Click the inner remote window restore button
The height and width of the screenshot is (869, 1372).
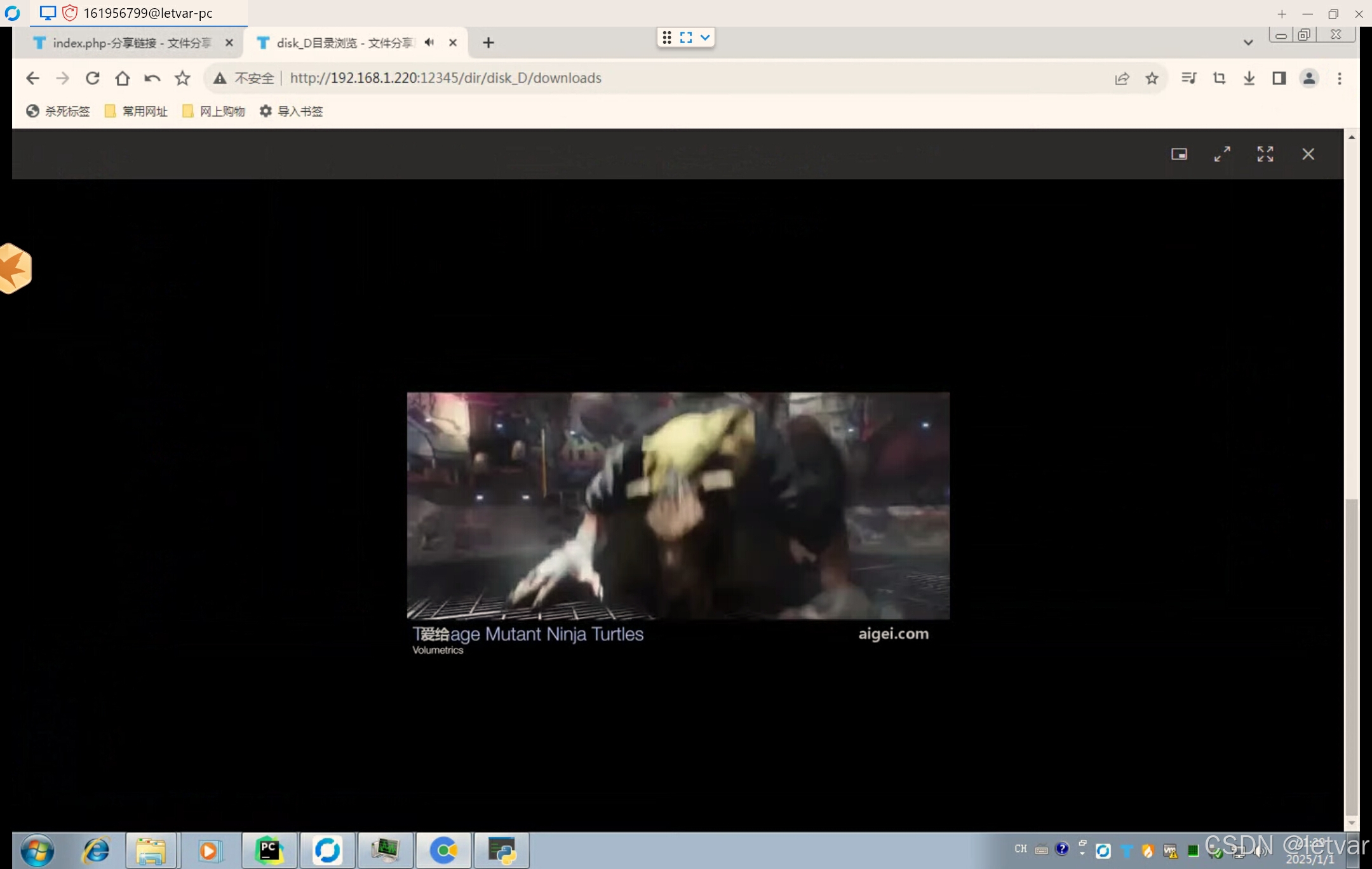tap(1304, 35)
